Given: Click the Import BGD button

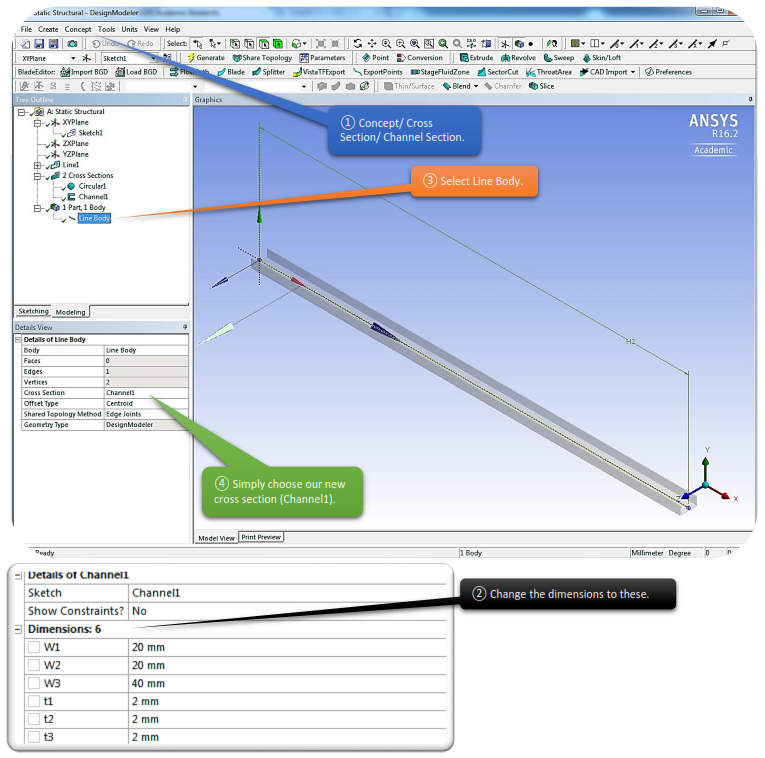Looking at the screenshot, I should click(84, 72).
